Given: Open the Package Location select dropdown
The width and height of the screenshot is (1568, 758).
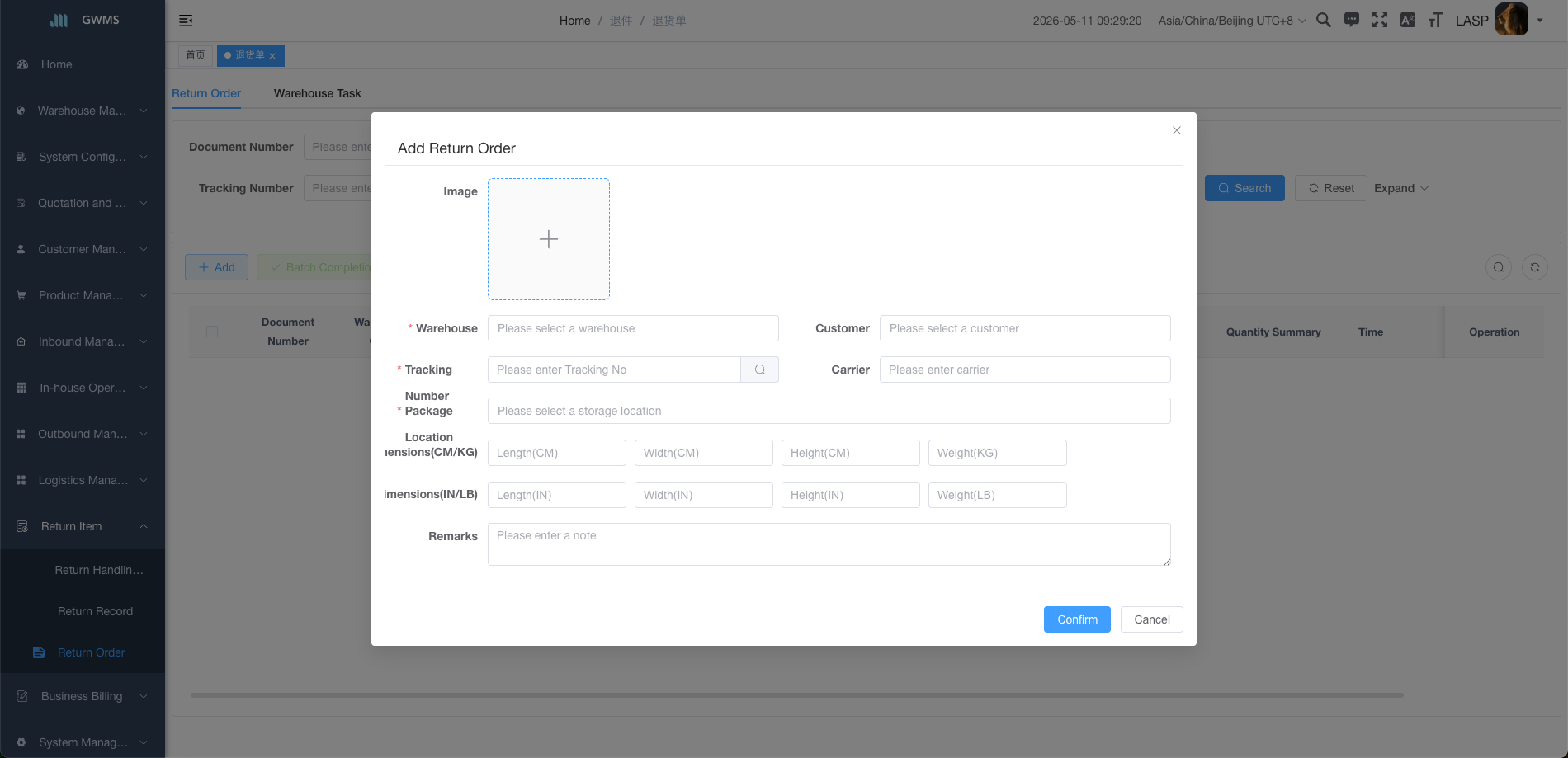Looking at the screenshot, I should point(829,411).
